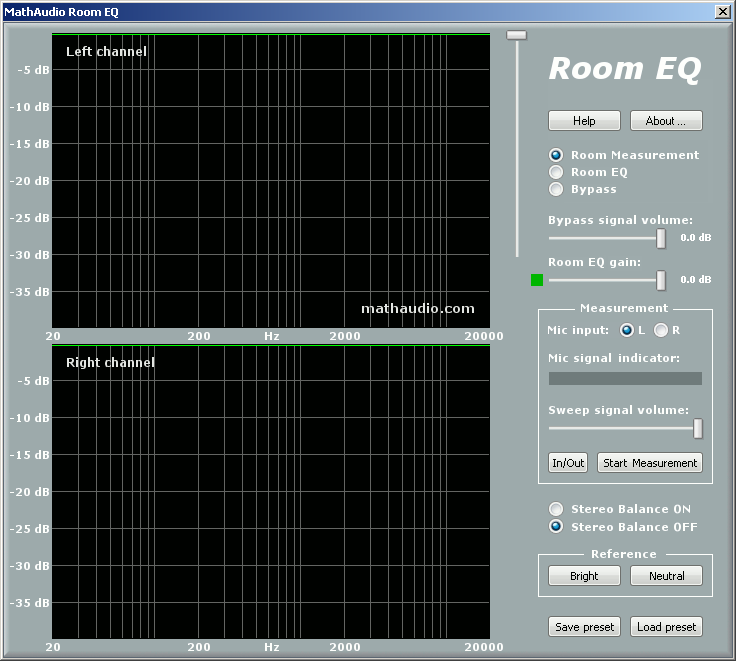The height and width of the screenshot is (661, 736).
Task: Click the green Room EQ gain indicator square
Action: click(537, 280)
